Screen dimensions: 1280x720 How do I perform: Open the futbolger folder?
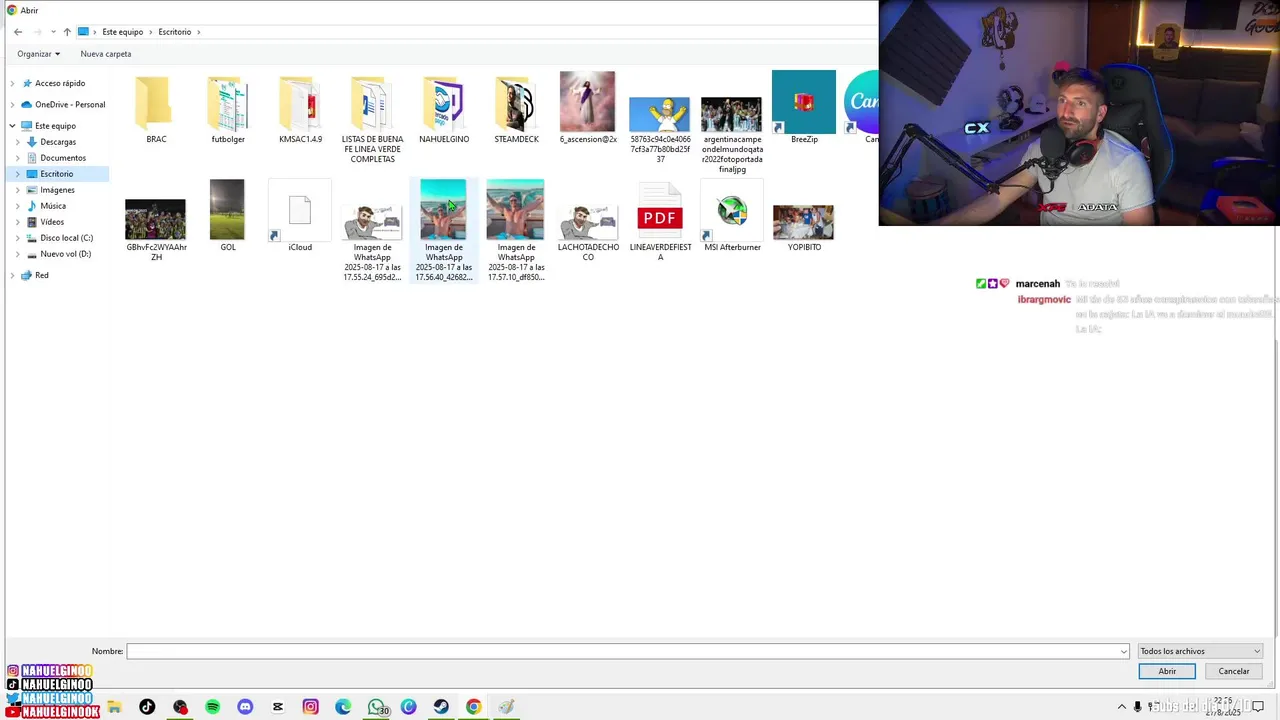point(228,110)
